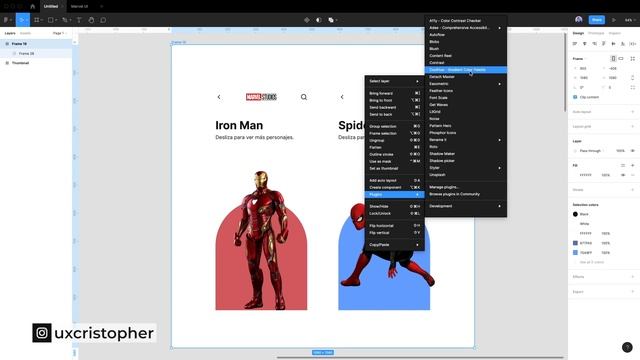The width and height of the screenshot is (640, 360).
Task: Click the Boolean operations toolbar icon
Action: (331, 20)
